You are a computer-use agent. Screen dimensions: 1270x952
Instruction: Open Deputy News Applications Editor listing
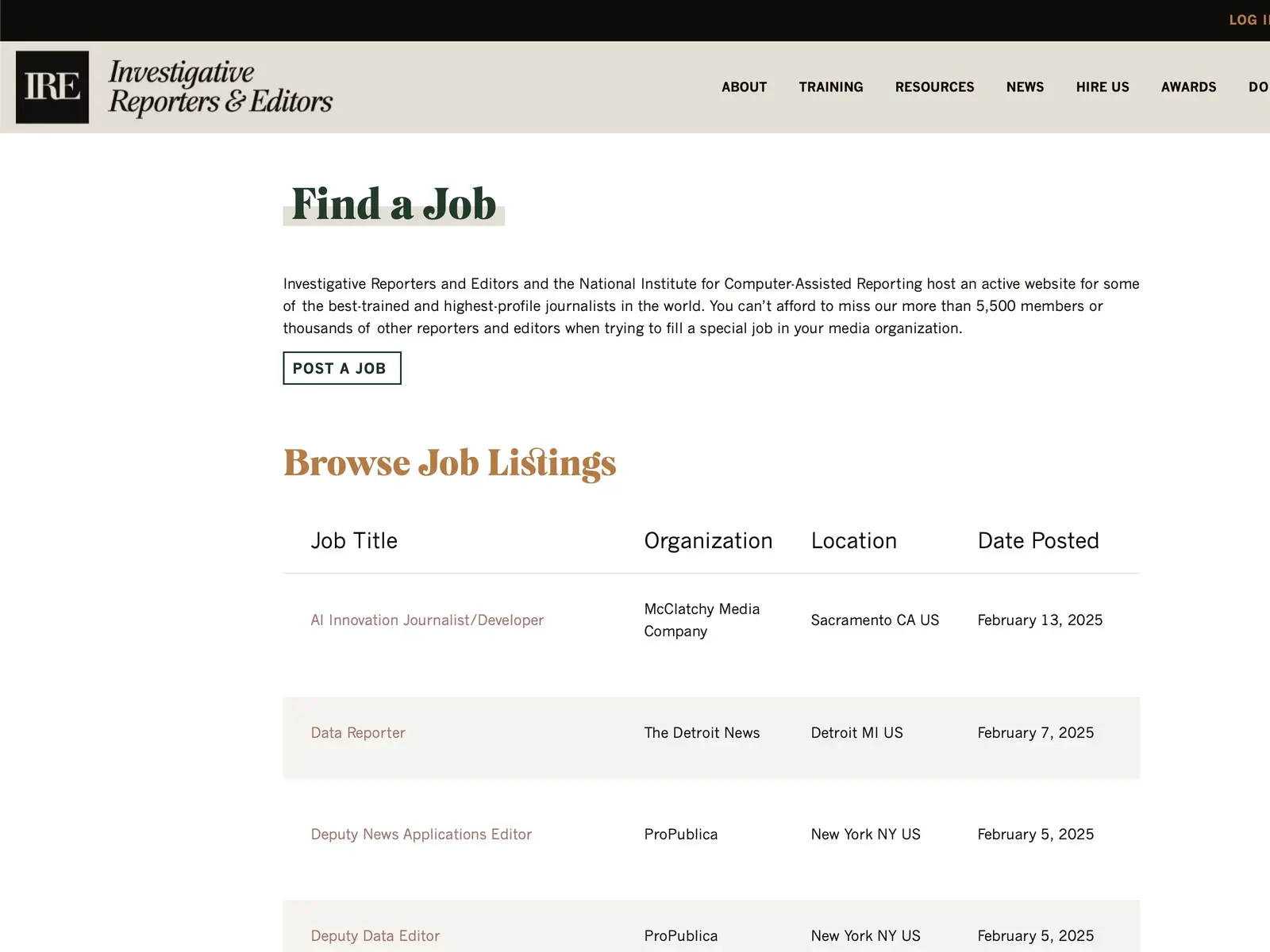pos(421,835)
